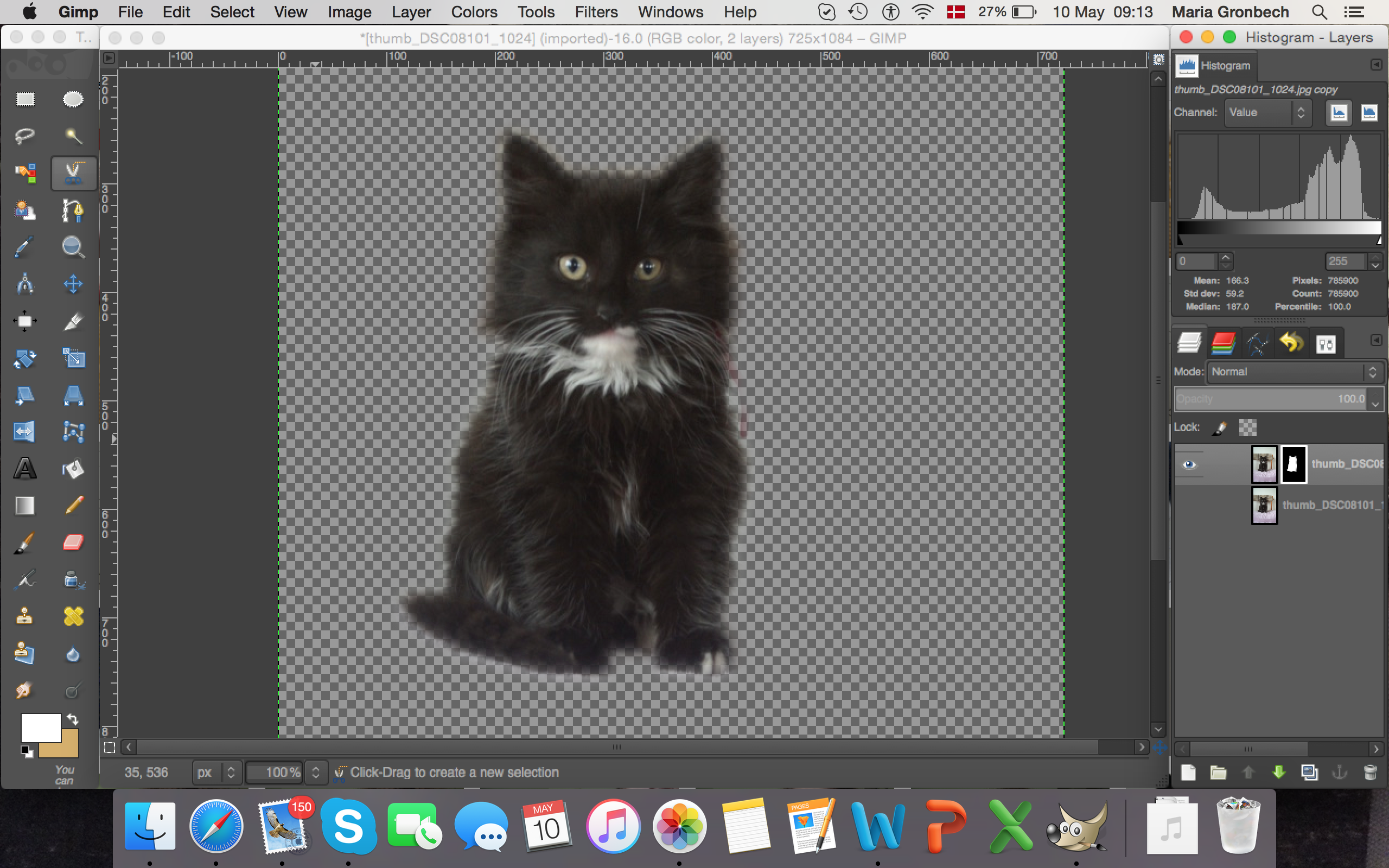Open the Bucket Fill tool
The height and width of the screenshot is (868, 1389).
pyautogui.click(x=73, y=468)
